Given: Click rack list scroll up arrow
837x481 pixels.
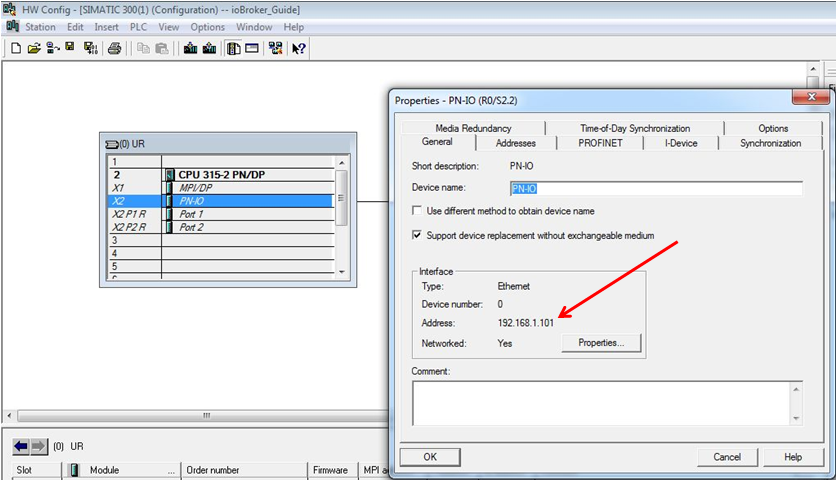Looking at the screenshot, I should pos(342,162).
